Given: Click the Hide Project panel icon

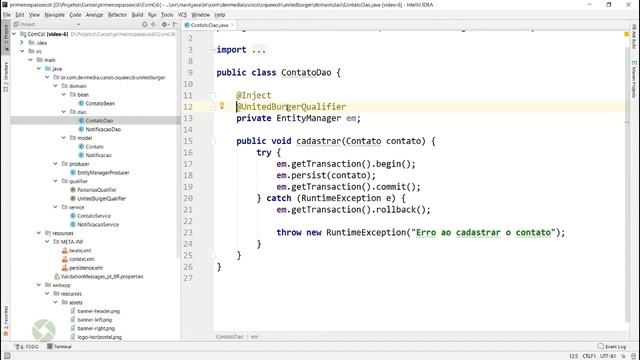Looking at the screenshot, I should (175, 24).
